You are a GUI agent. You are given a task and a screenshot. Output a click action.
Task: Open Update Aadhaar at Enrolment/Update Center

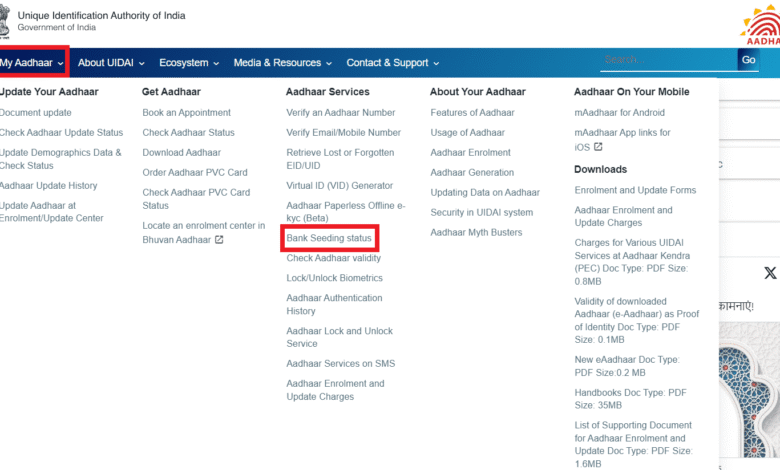pyautogui.click(x=52, y=212)
